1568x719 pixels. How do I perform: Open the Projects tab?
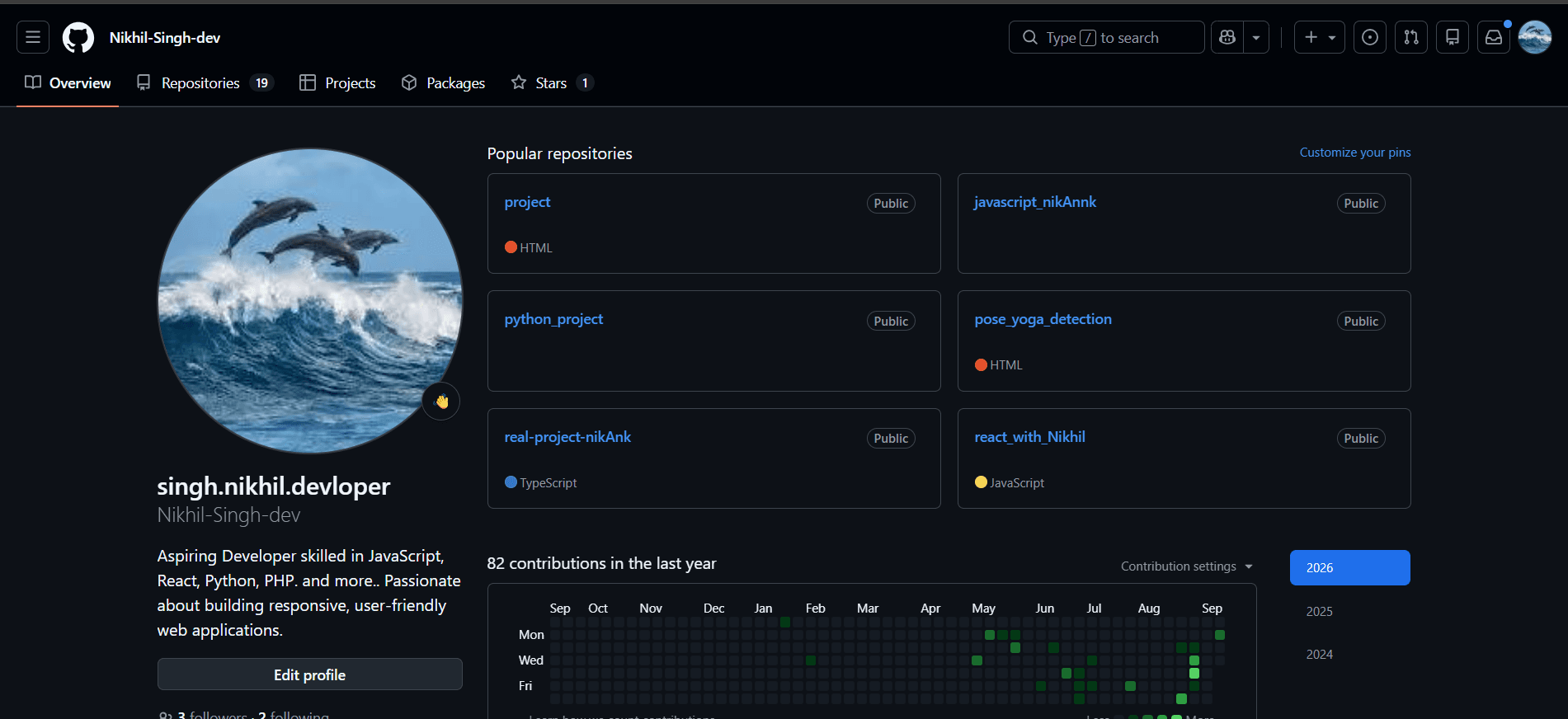point(337,82)
